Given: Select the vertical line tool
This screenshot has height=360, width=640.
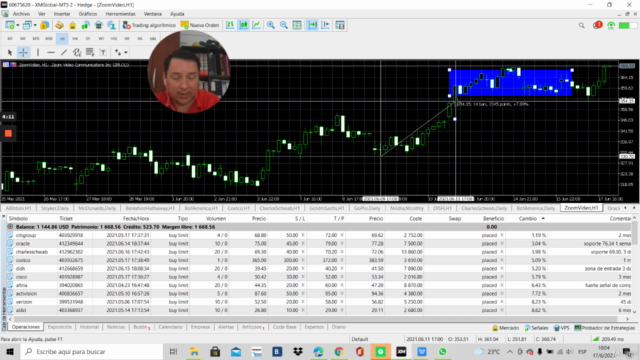Looking at the screenshot, I should point(38,52).
